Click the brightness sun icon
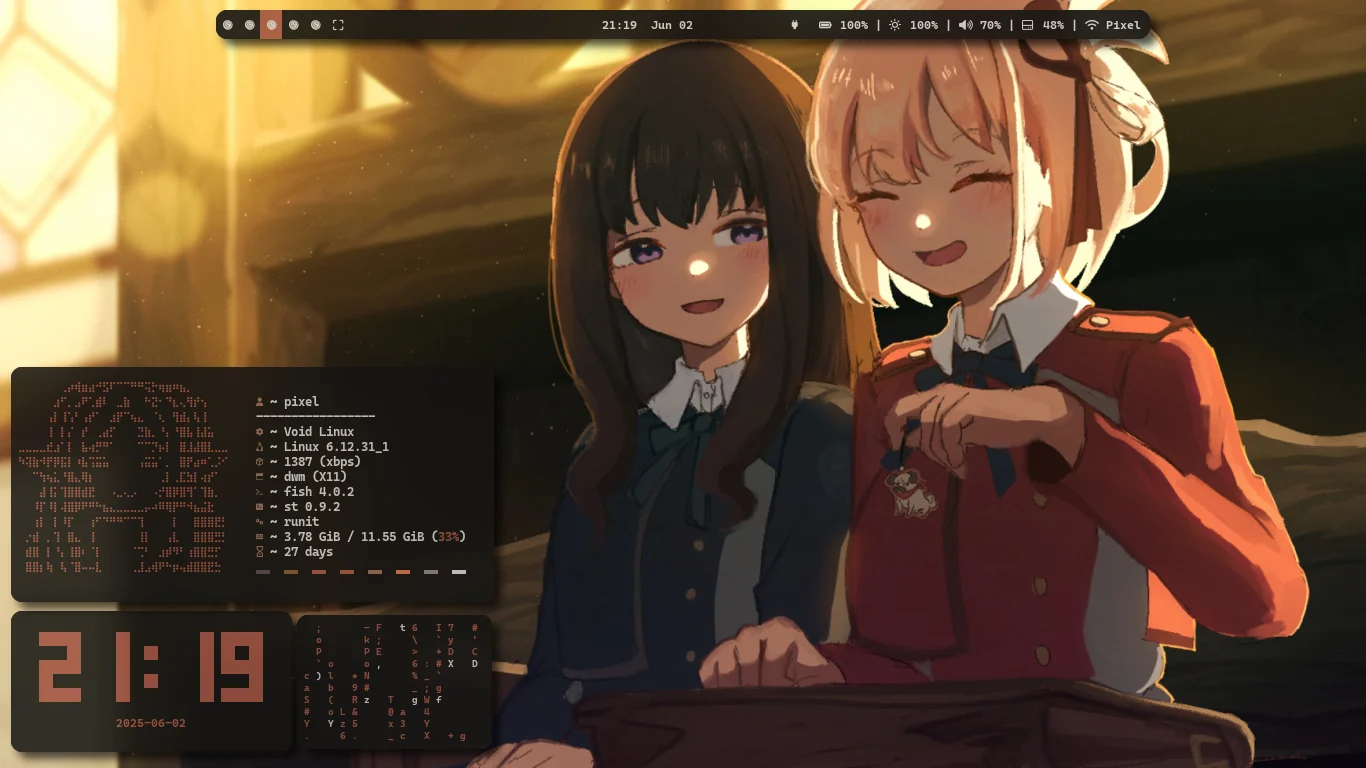 895,25
